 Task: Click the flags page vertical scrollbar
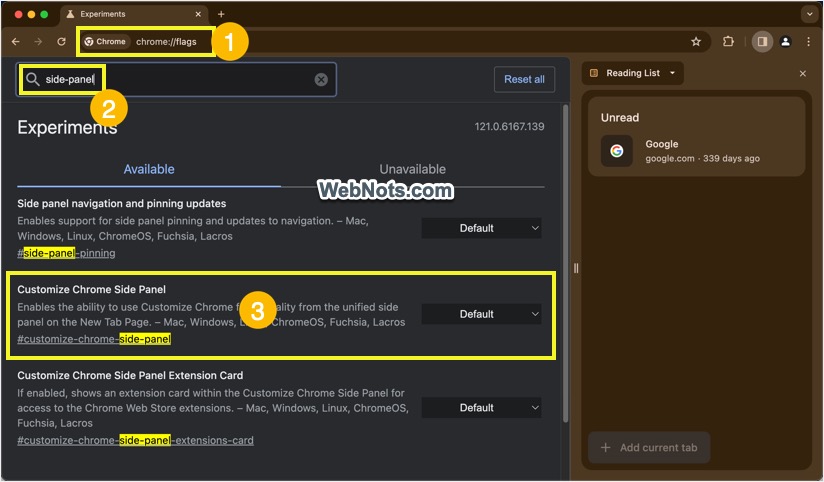[x=565, y=263]
